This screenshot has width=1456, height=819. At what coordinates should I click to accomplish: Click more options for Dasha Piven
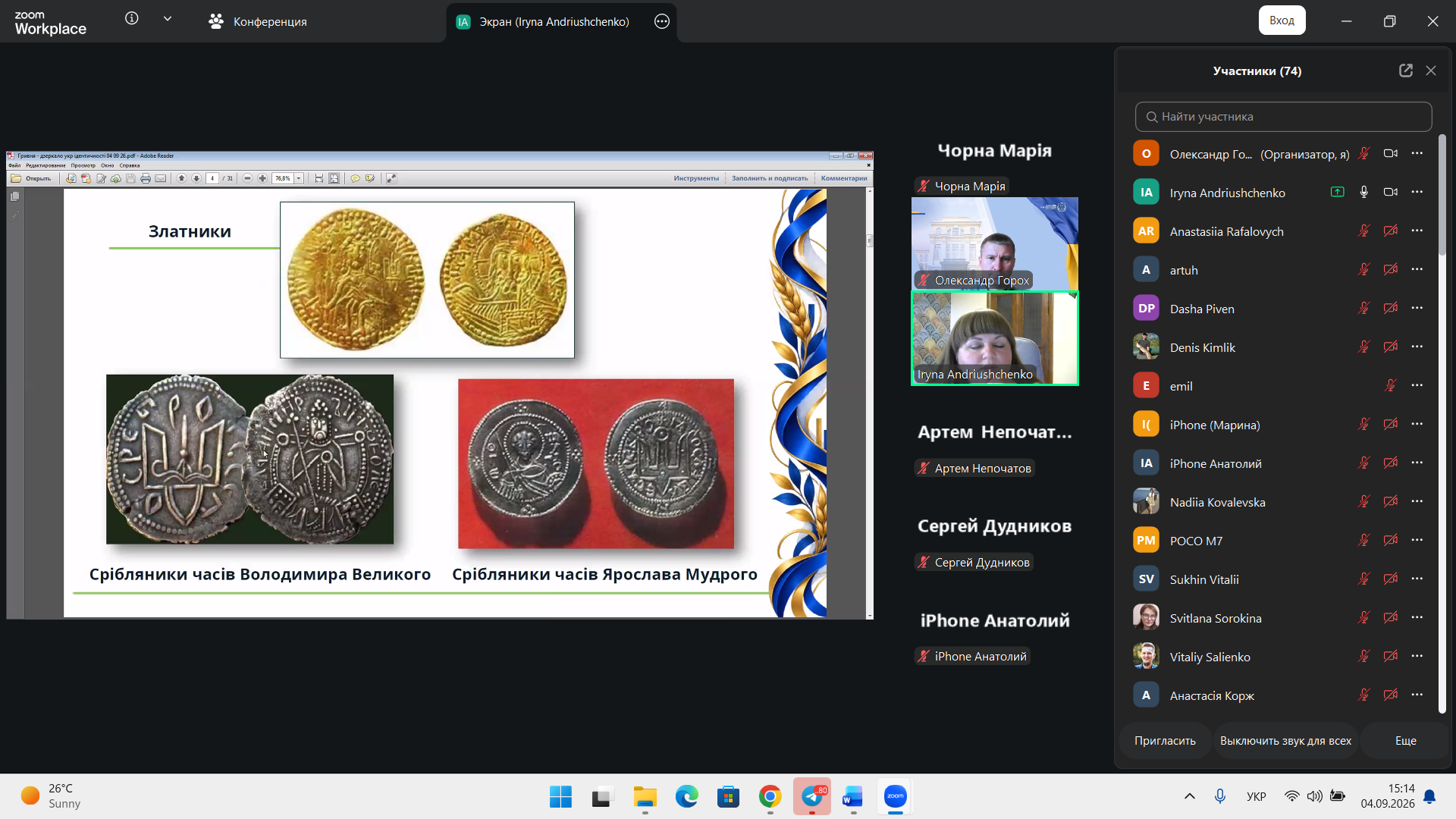coord(1417,308)
